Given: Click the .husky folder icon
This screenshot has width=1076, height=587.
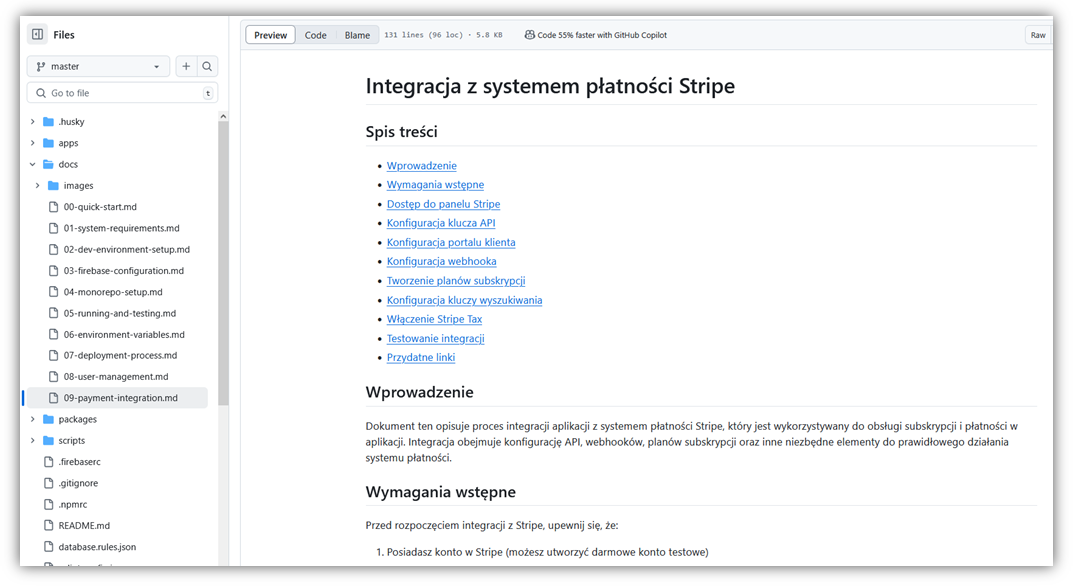Looking at the screenshot, I should (x=48, y=122).
